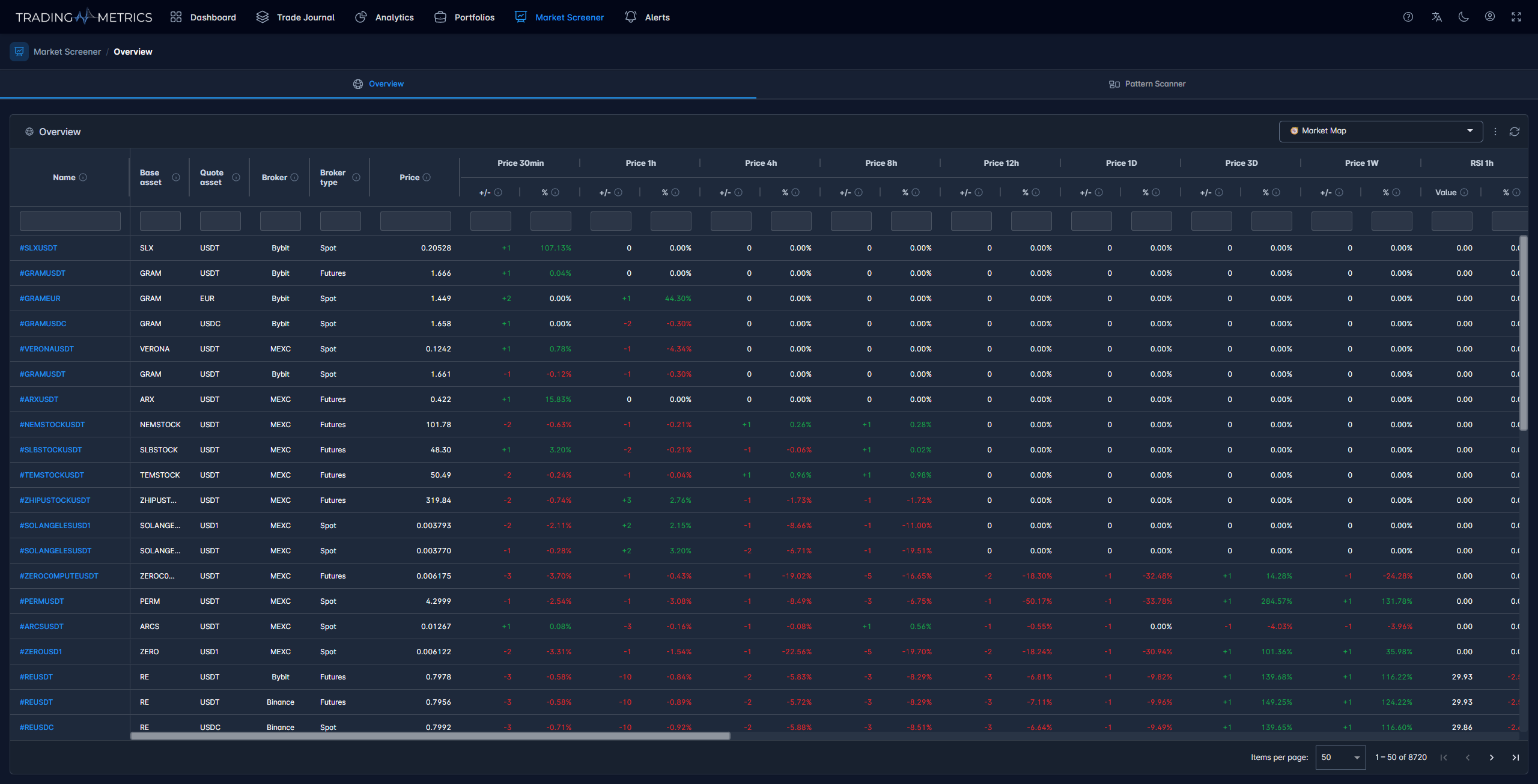Click info icon next to Broker type

click(356, 177)
